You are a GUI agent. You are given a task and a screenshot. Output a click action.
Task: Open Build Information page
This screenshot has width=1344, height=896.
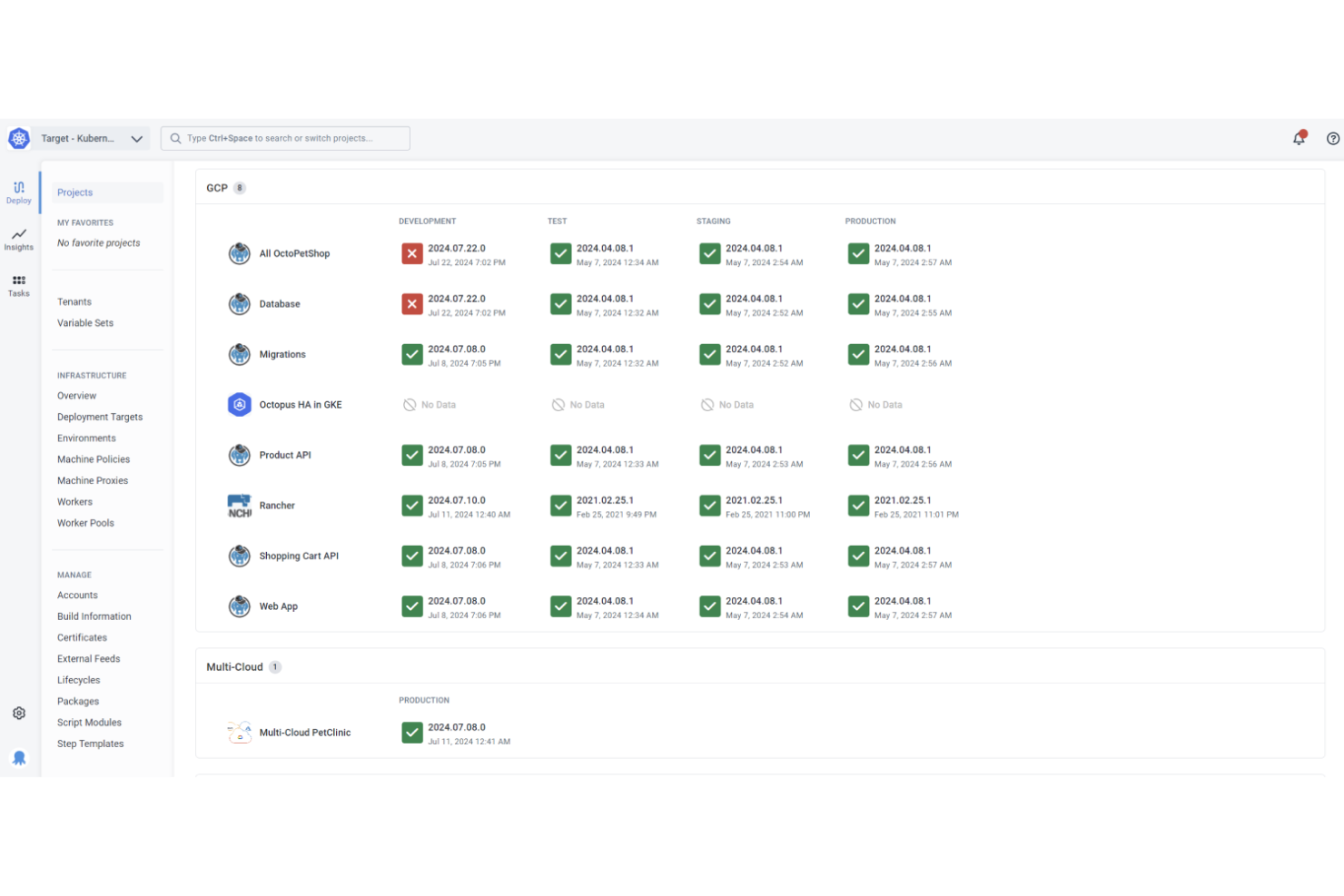point(94,616)
